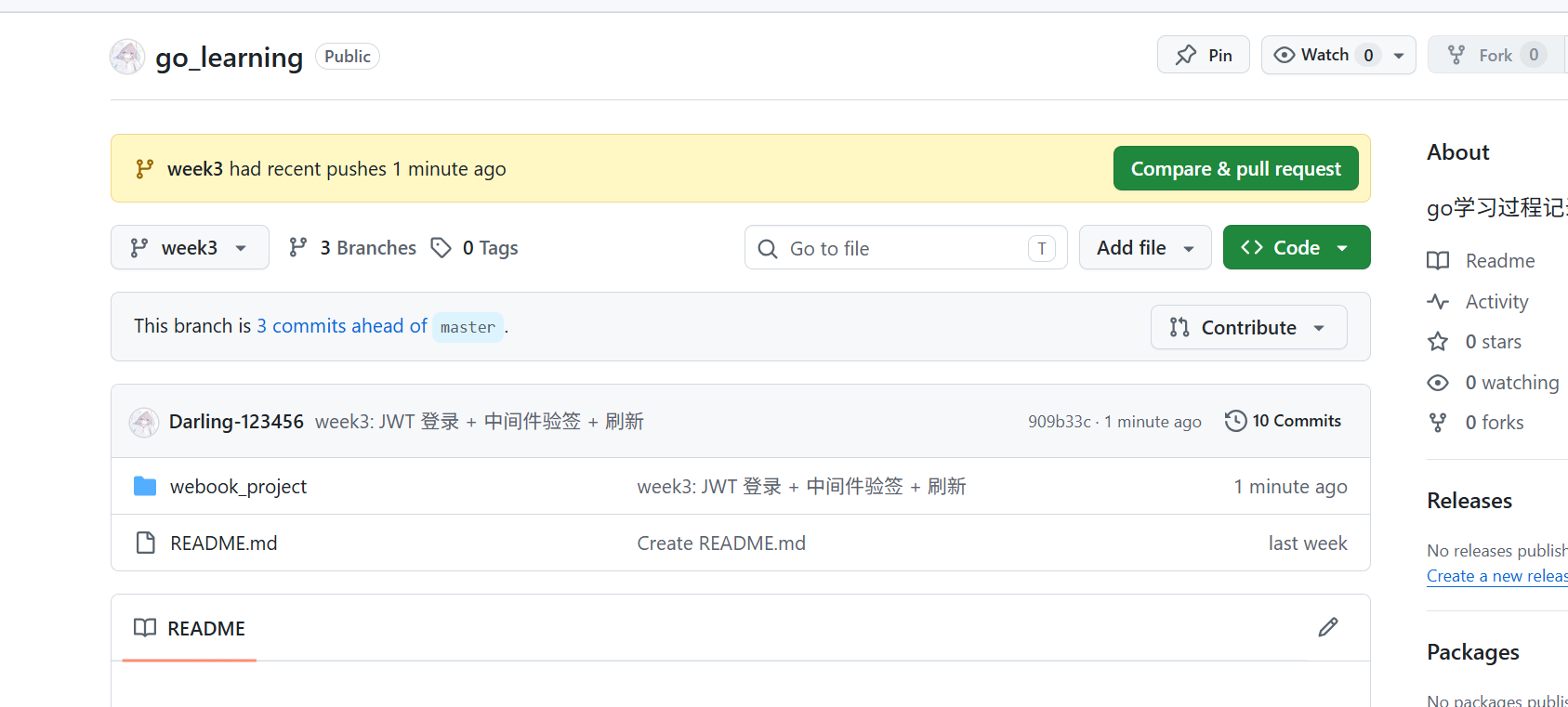This screenshot has width=1568, height=707.
Task: Open the README.md file
Action: [x=223, y=543]
